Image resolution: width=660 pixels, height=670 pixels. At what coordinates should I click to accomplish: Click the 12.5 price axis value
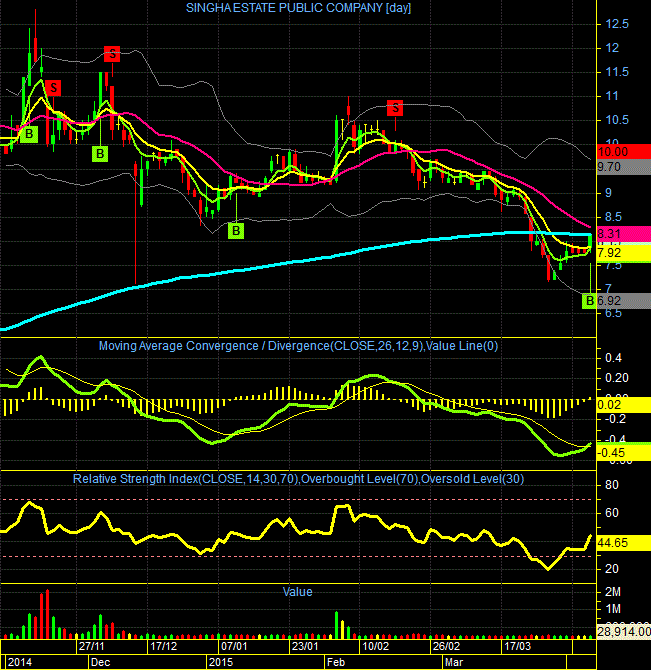(x=617, y=24)
